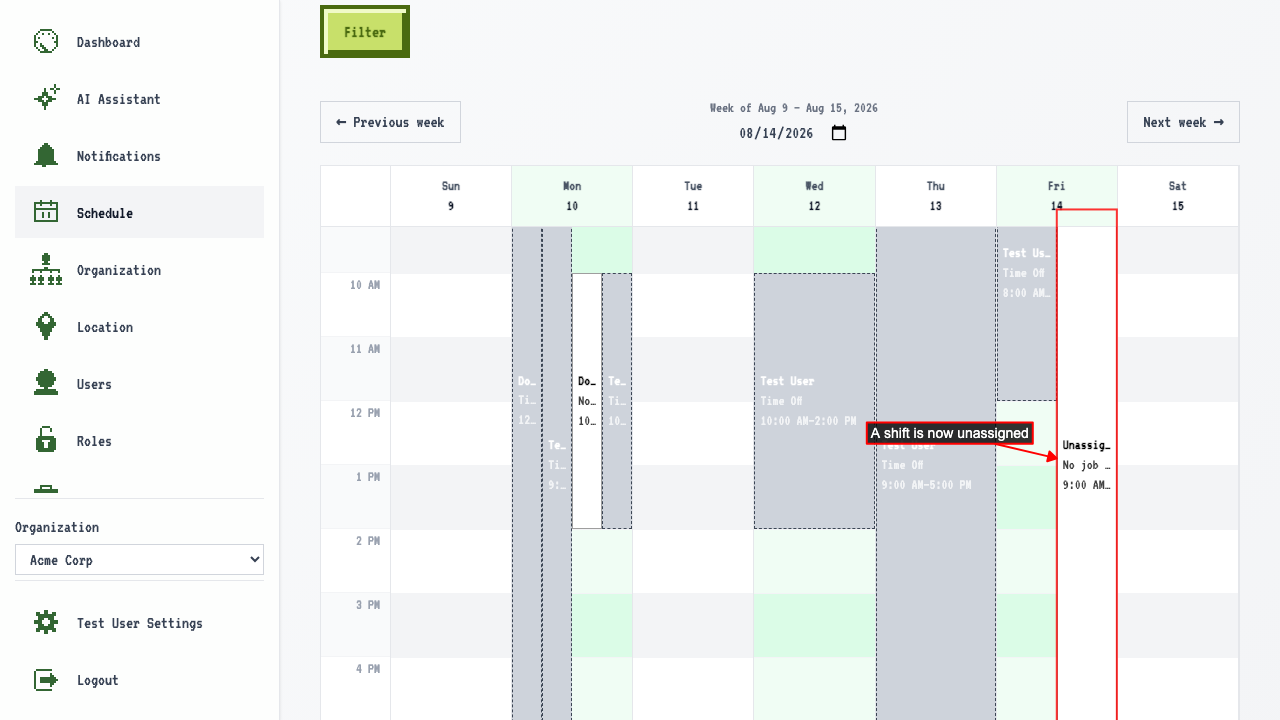
Task: Go to Next week
Action: (1183, 122)
